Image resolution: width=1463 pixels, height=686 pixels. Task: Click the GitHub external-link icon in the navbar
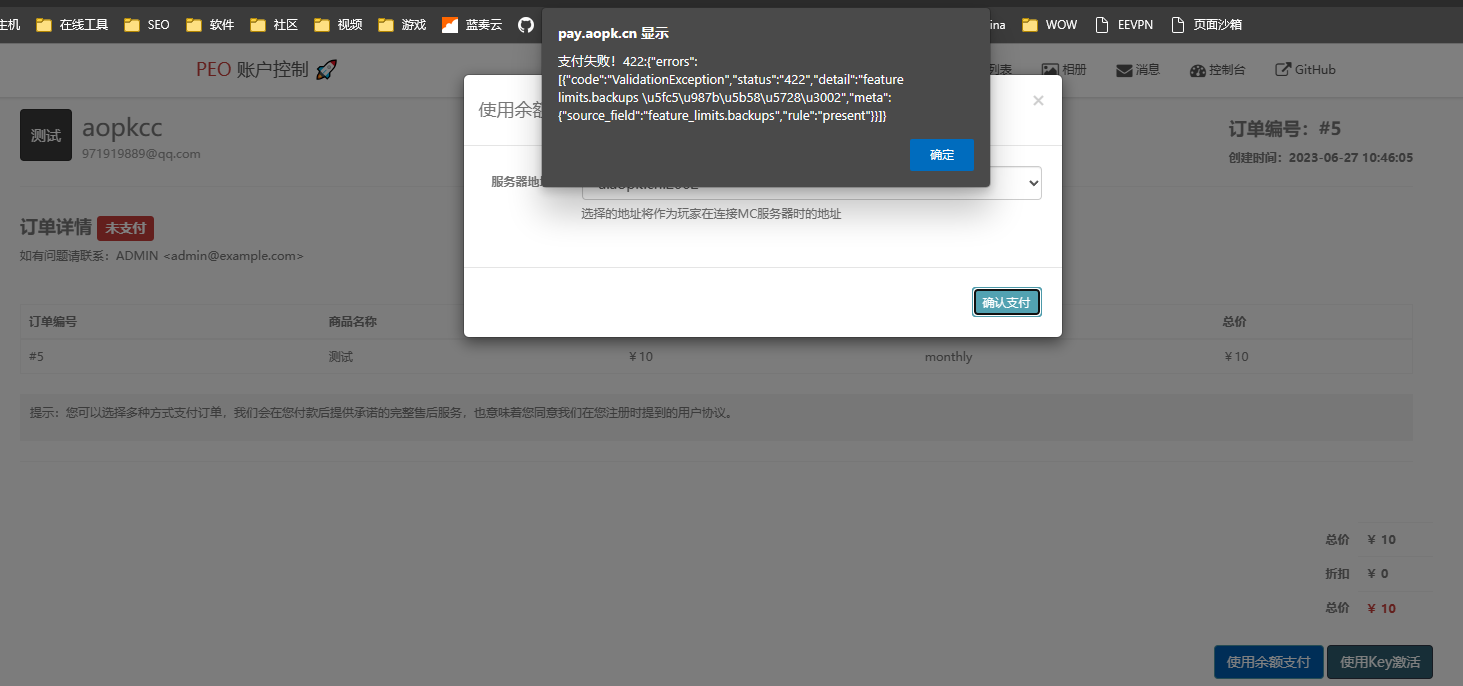[1283, 68]
